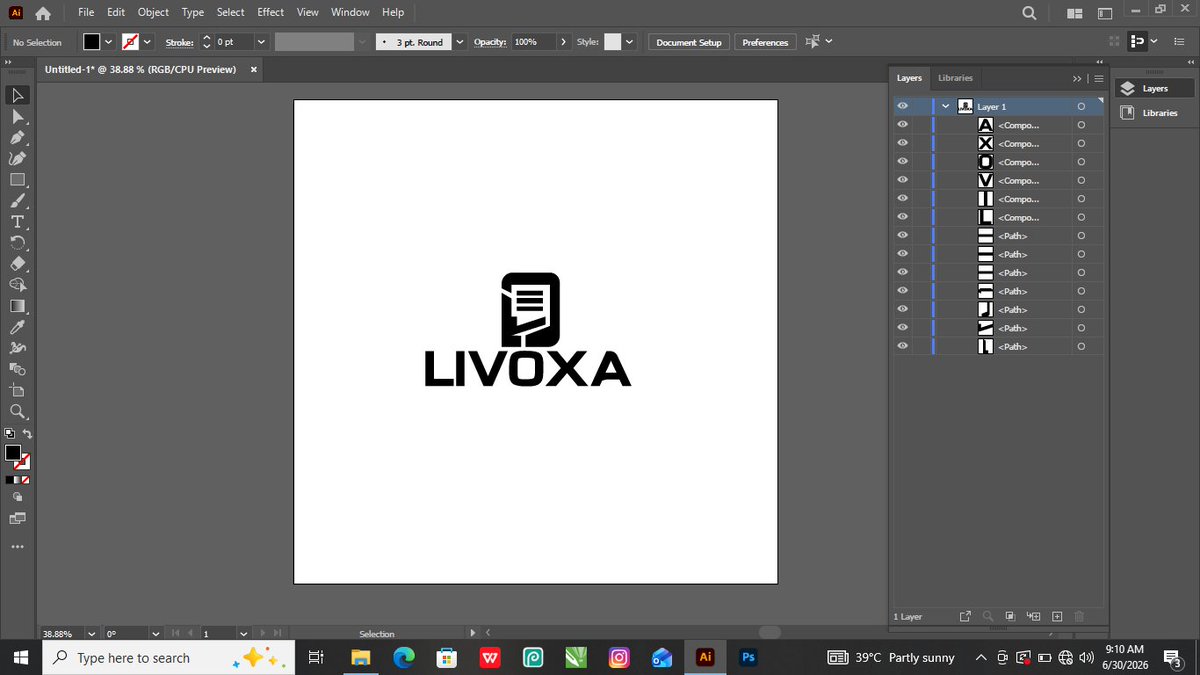Screen dimensions: 1200x675
Task: Click the Draw Normal mode icon
Action: [x=17, y=497]
